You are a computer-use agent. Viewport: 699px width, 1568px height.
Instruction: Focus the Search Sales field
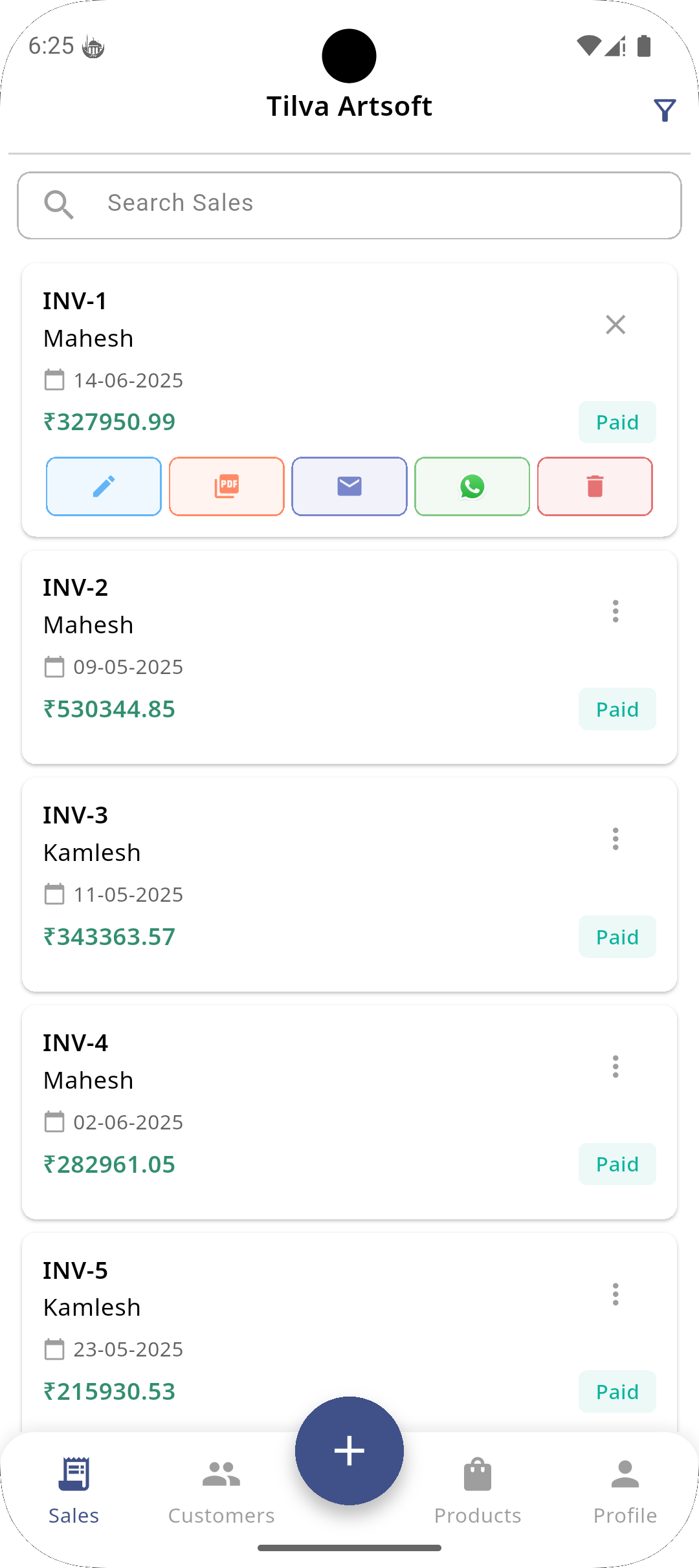coord(349,205)
